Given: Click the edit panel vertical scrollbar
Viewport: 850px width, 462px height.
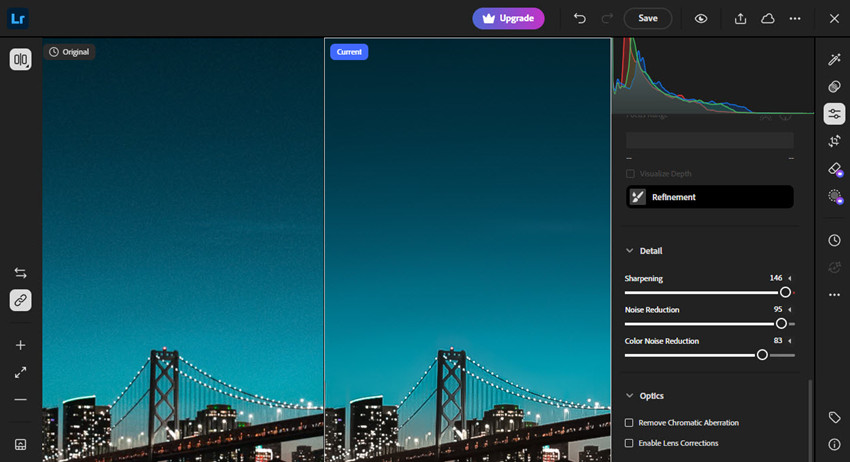Looking at the screenshot, I should [x=810, y=420].
